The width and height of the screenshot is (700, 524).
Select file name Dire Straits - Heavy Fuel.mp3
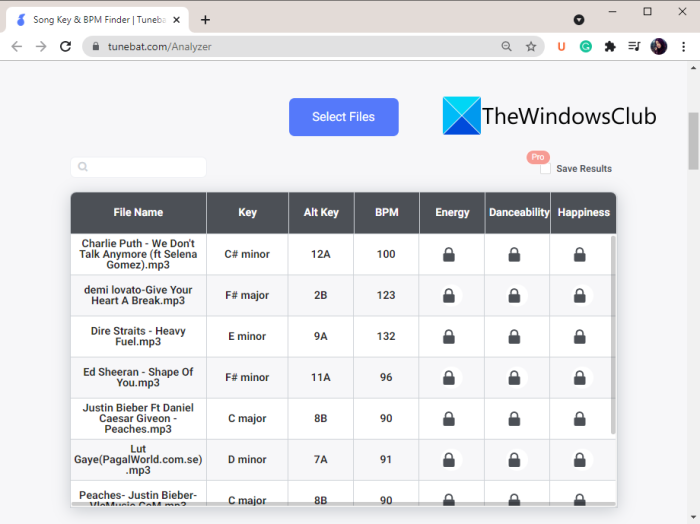pos(138,337)
